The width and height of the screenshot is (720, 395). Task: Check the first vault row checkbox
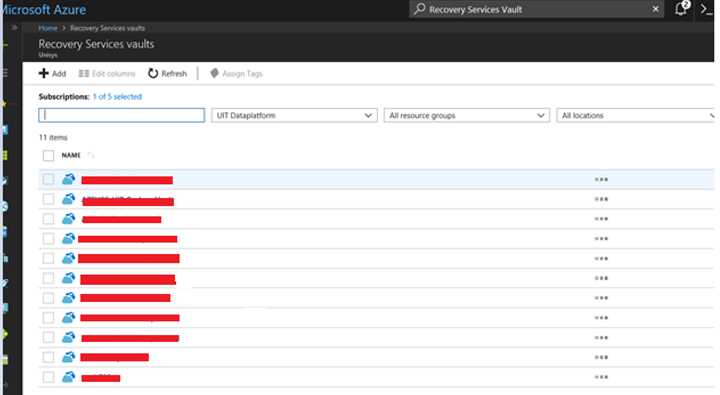pyautogui.click(x=48, y=179)
